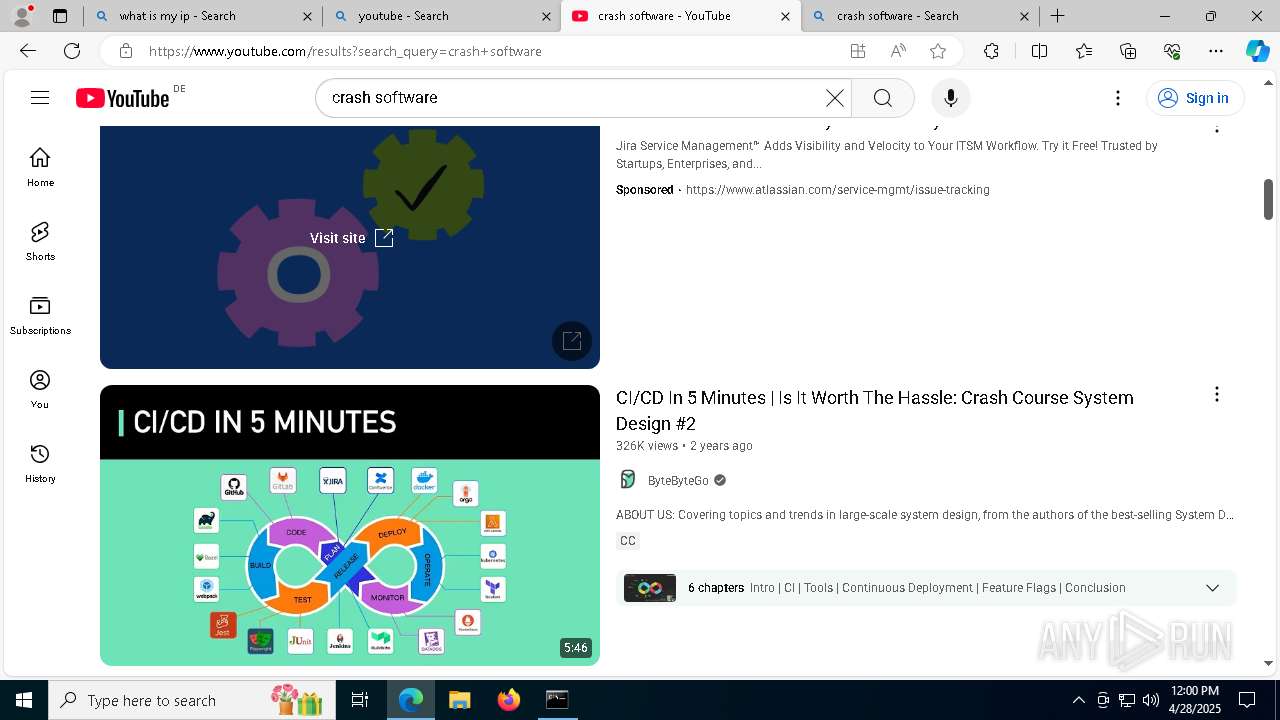The image size is (1280, 720).
Task: Click the Sign in button
Action: pyautogui.click(x=1194, y=98)
